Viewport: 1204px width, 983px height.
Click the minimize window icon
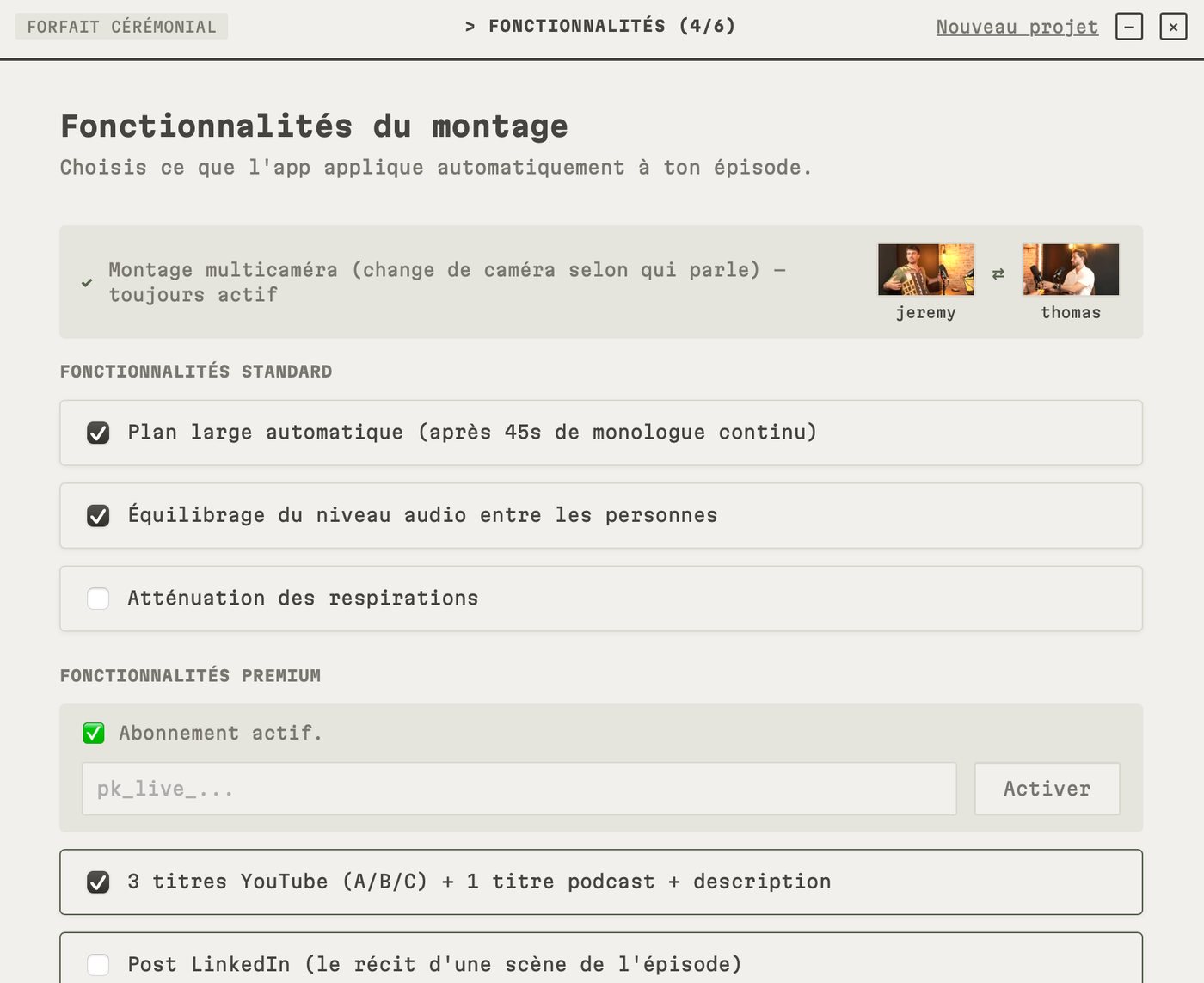tap(1129, 27)
